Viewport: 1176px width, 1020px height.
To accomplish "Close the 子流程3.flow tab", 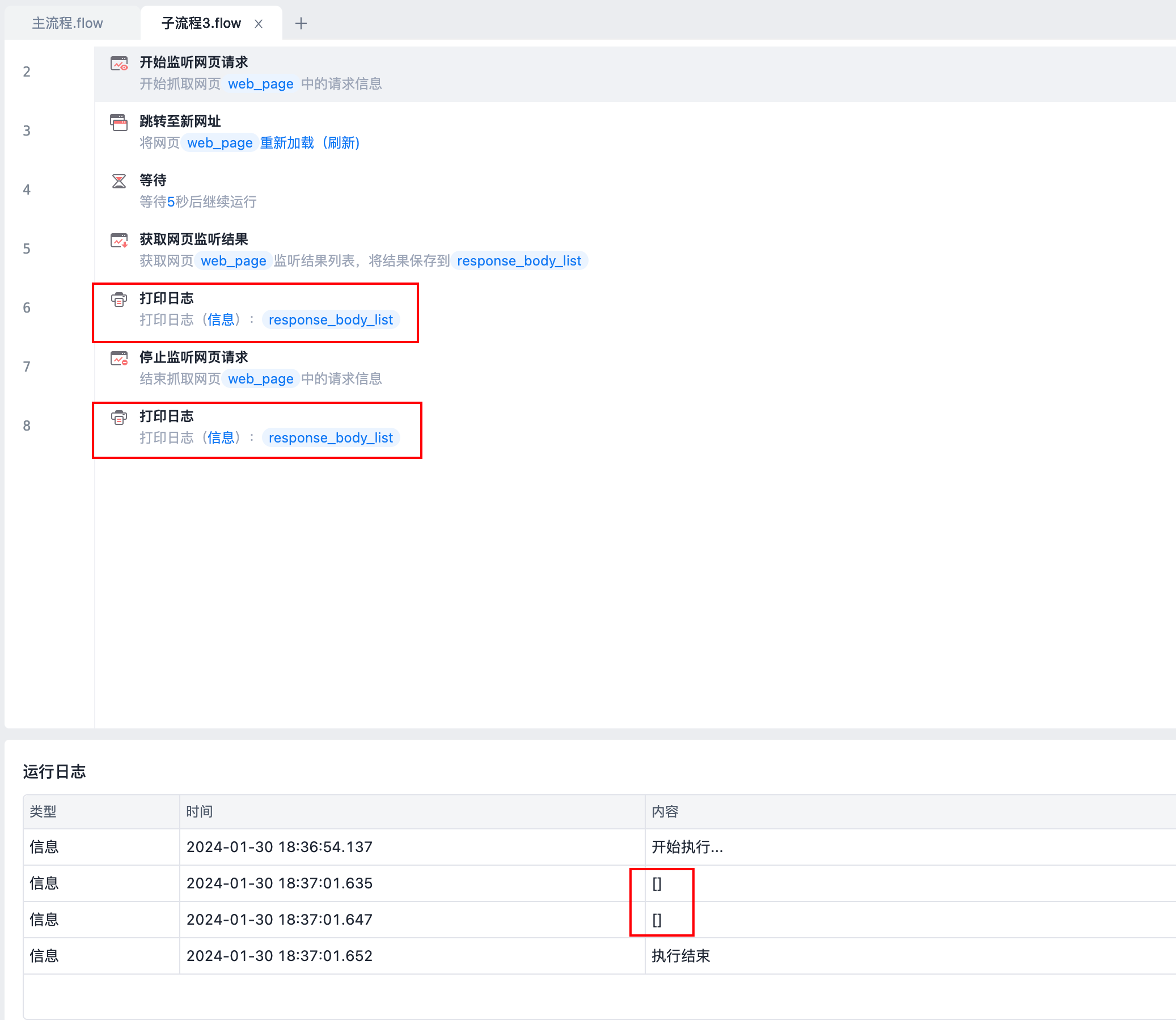I will click(x=259, y=23).
